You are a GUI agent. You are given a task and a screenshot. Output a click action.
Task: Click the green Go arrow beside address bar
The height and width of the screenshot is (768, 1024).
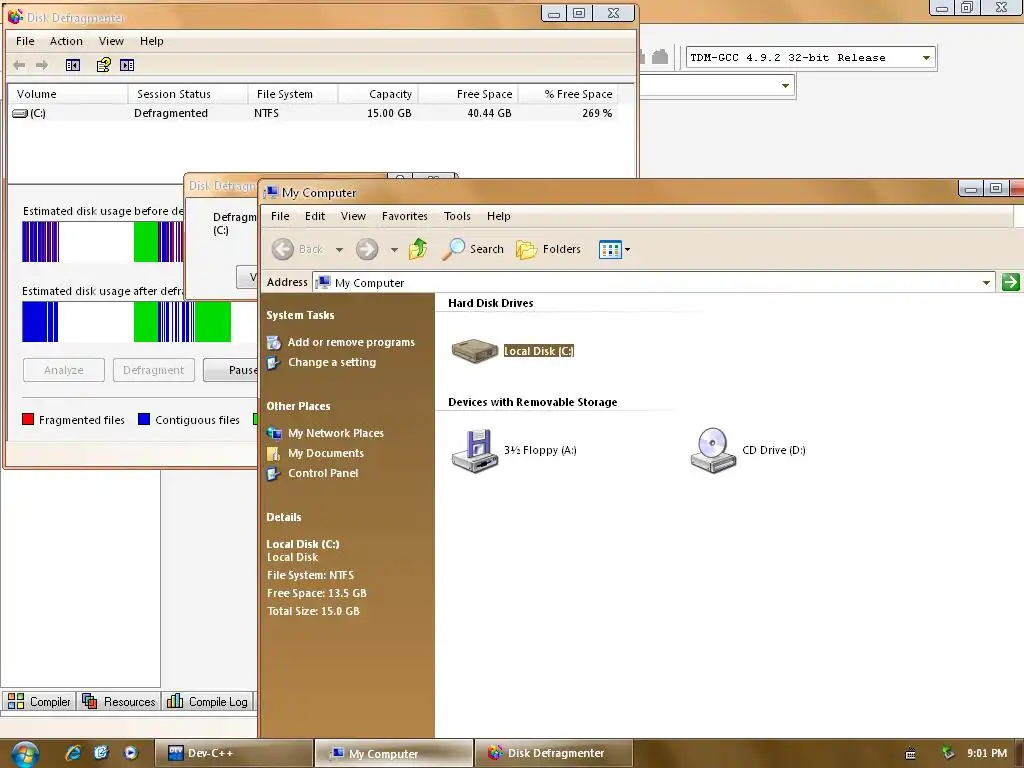click(1010, 282)
